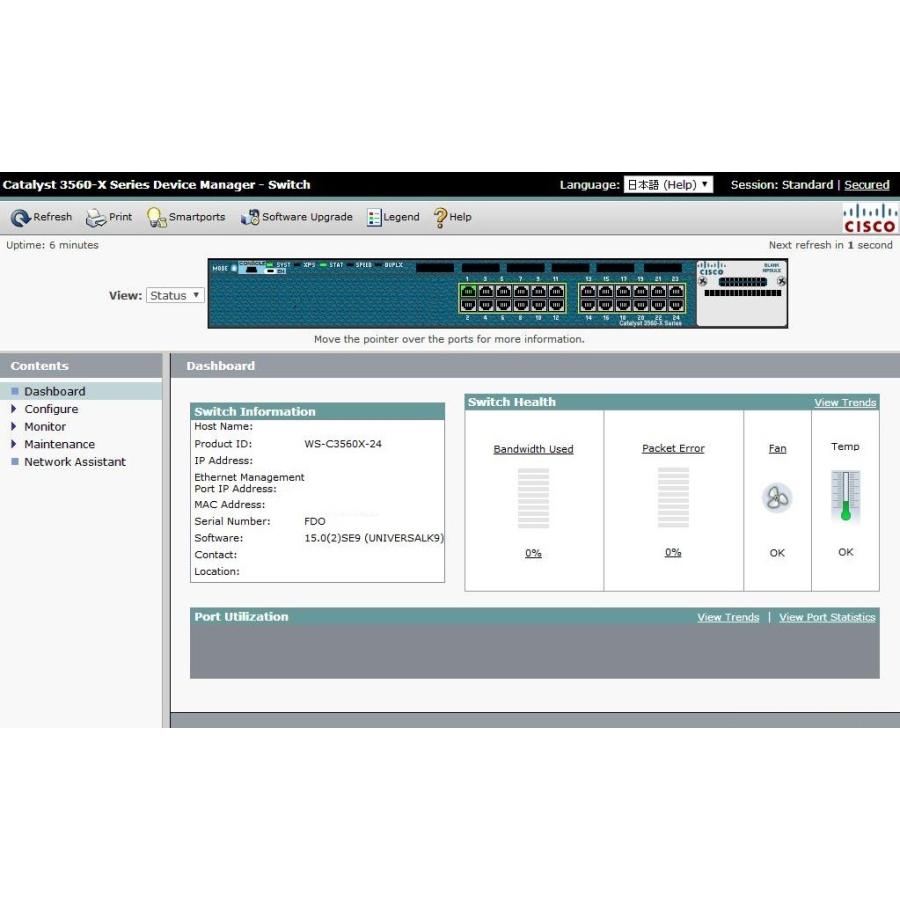Click port 1 on switch image
The width and height of the screenshot is (900, 900).
click(468, 292)
